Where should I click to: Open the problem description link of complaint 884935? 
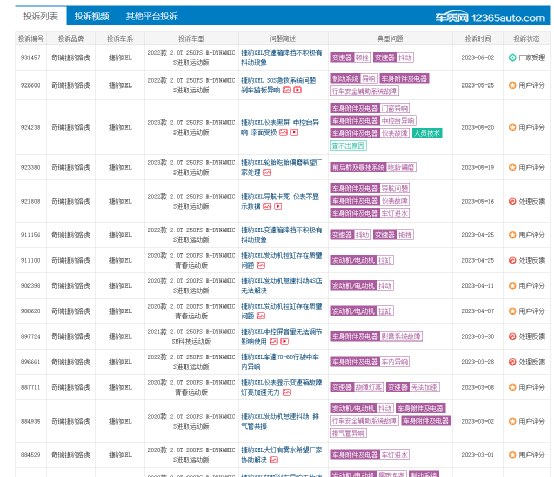coord(280,421)
